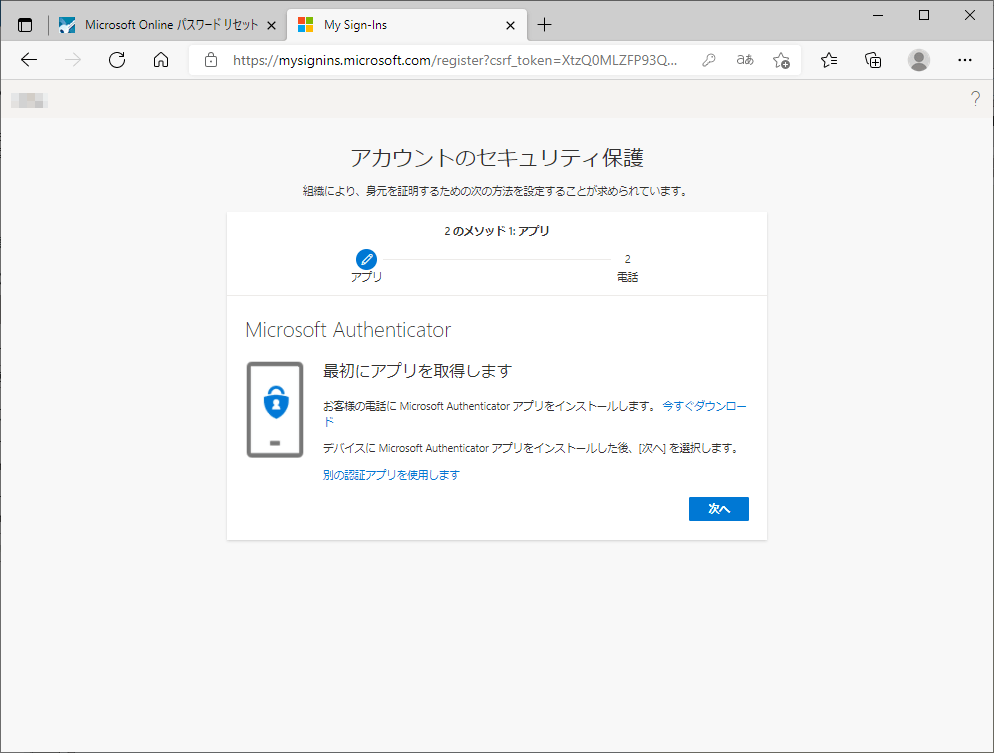Click the アカウントのセキュリティ保護 title

pos(497,157)
